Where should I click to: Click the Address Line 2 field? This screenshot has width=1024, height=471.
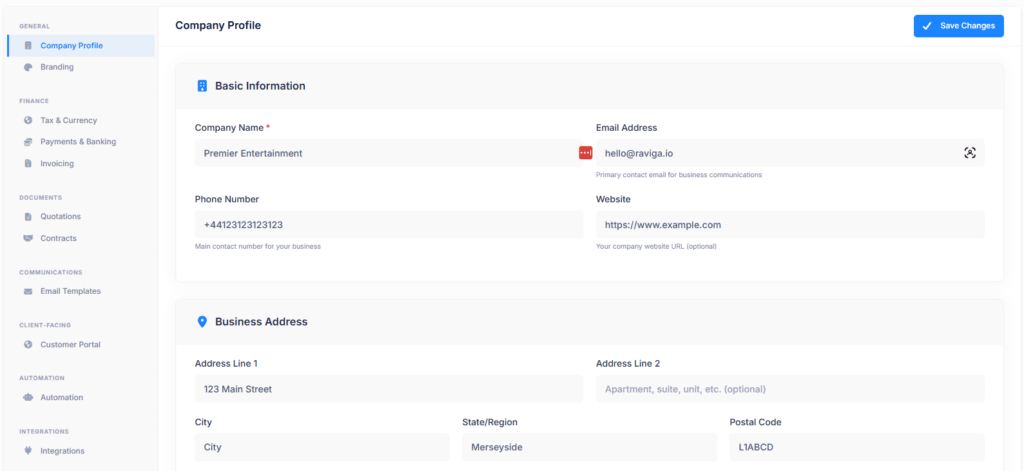(x=790, y=389)
